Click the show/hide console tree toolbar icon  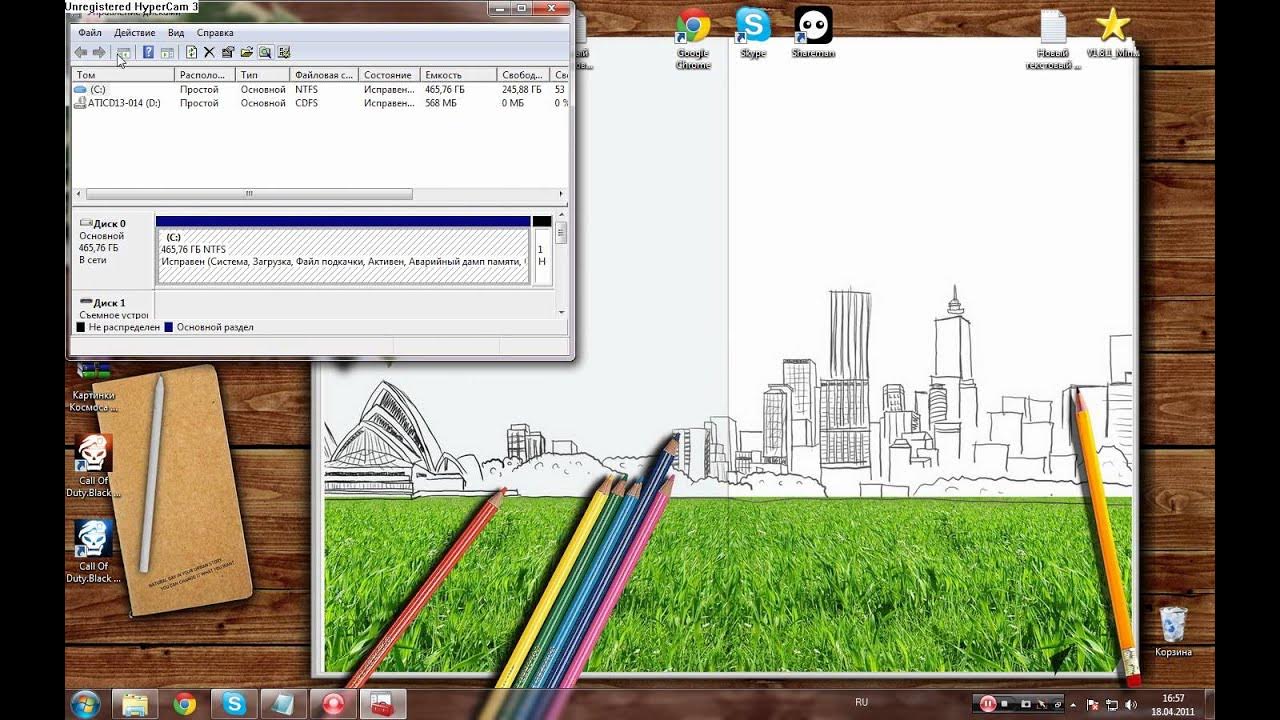[123, 52]
